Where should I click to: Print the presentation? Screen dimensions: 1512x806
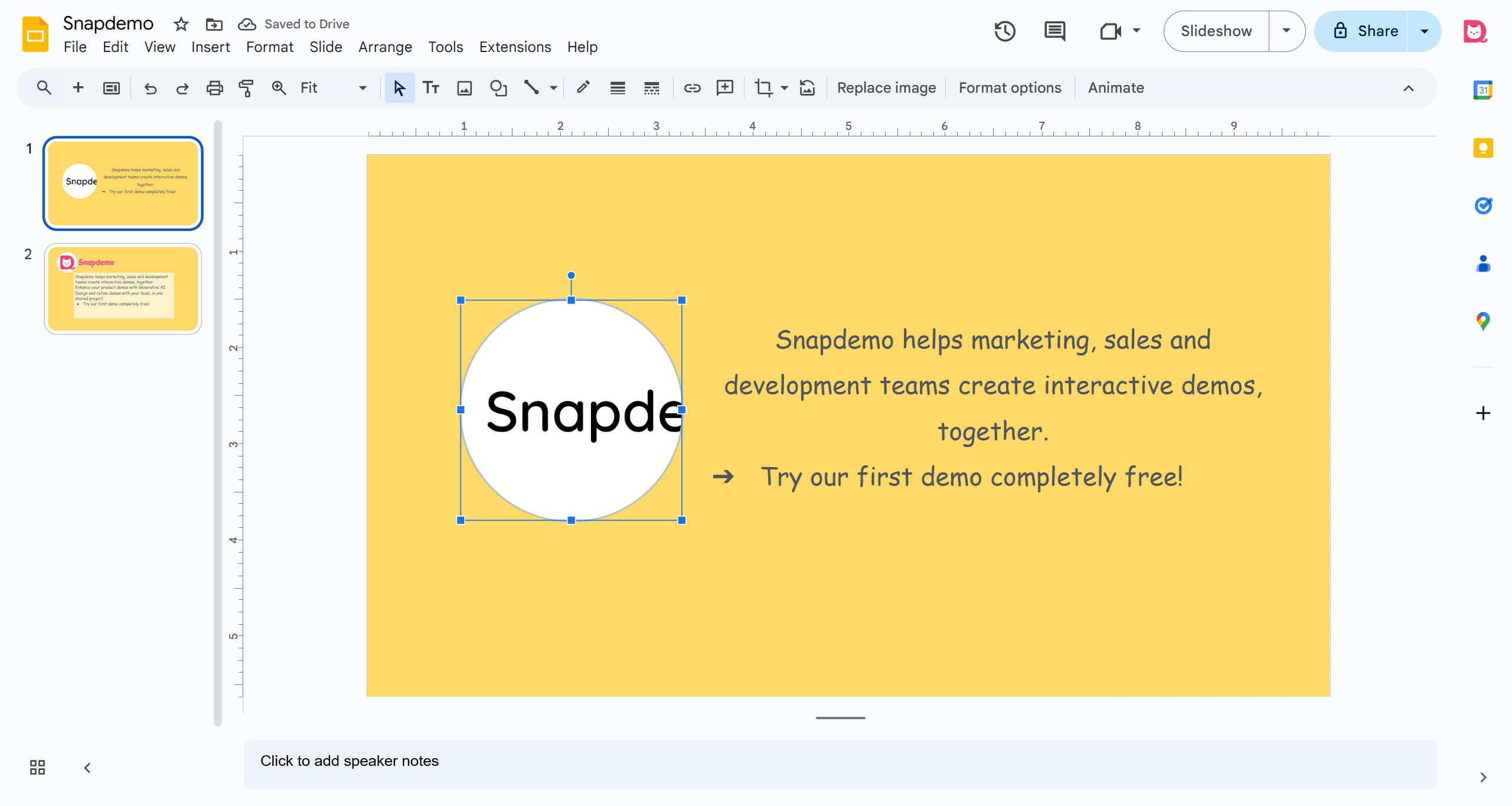(x=214, y=88)
